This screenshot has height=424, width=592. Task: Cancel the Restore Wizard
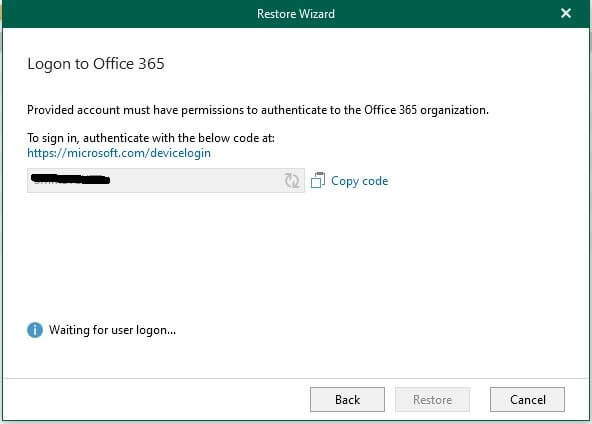[527, 399]
